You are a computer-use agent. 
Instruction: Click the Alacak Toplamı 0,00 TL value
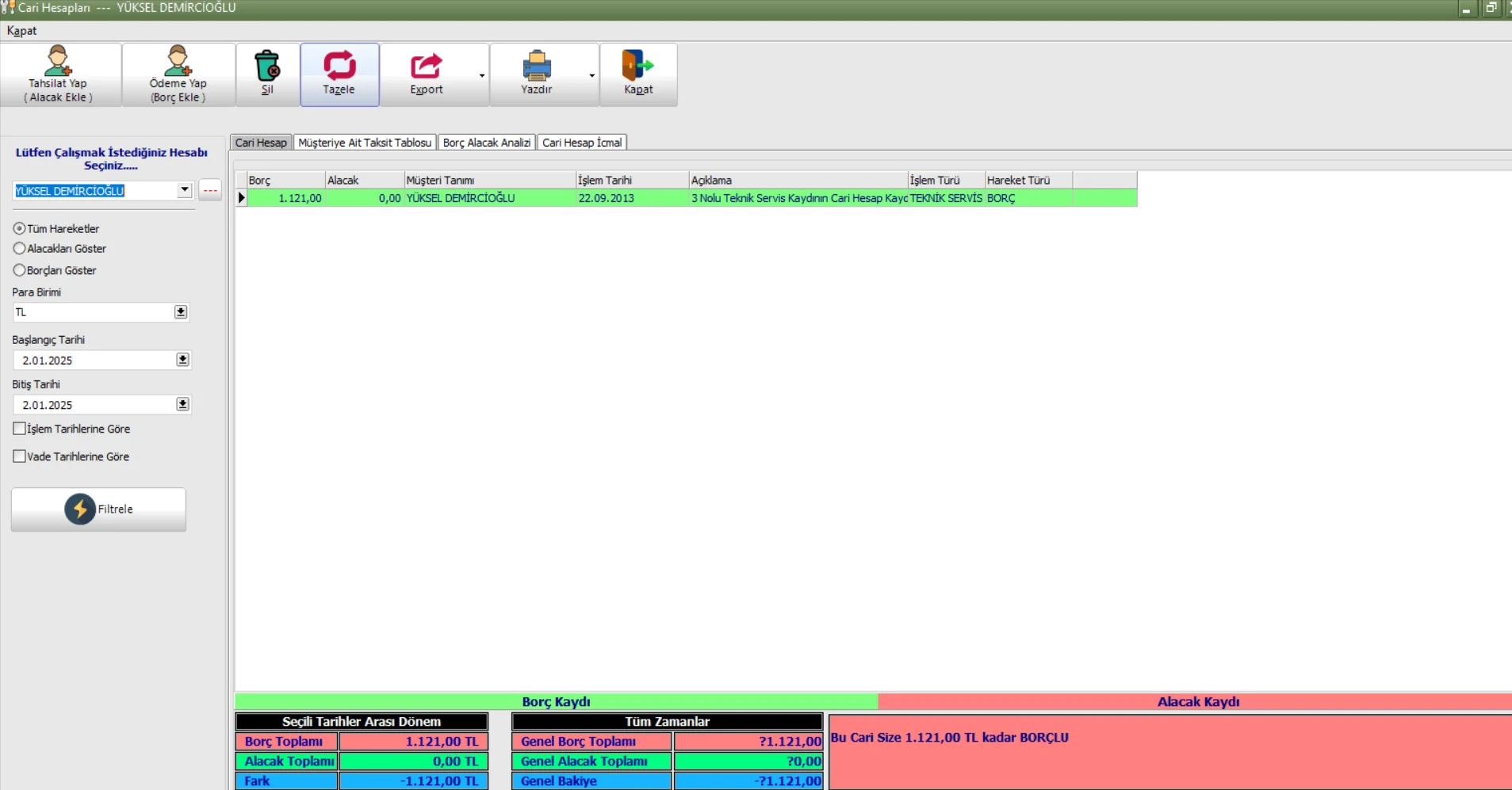tap(414, 761)
